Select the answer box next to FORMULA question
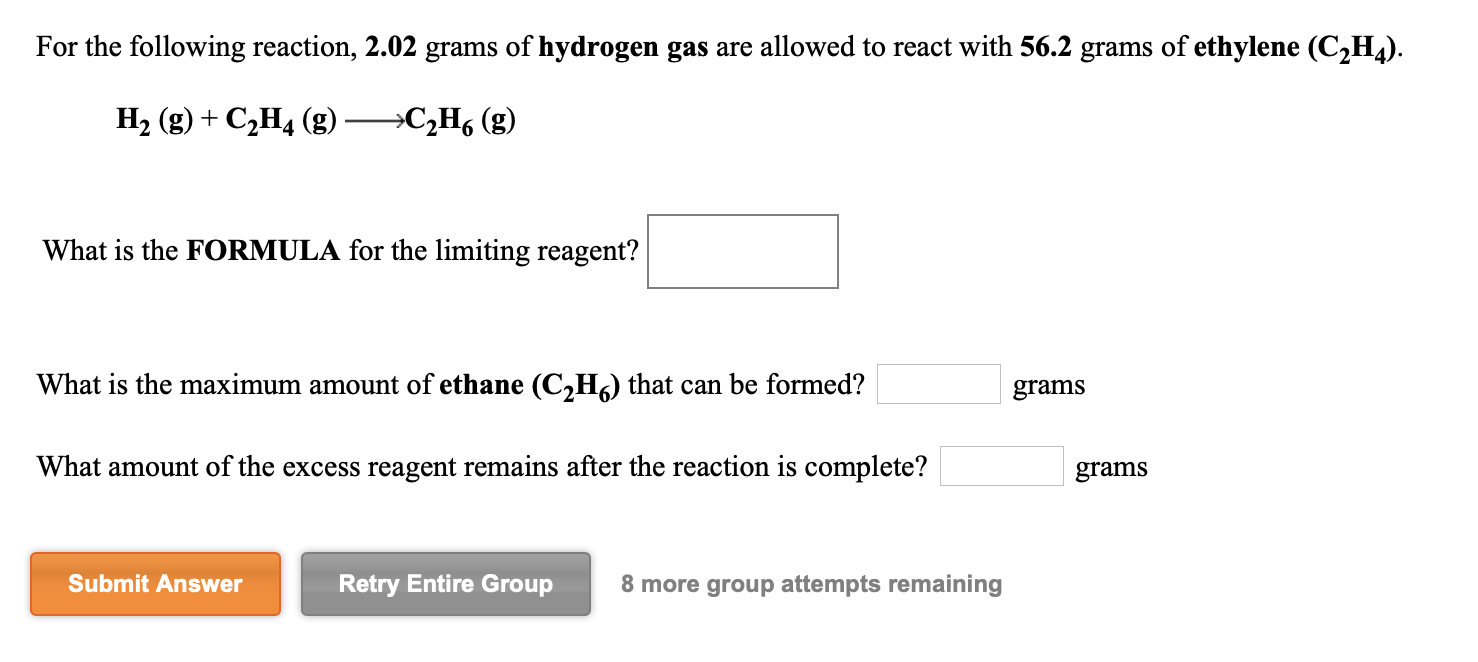The width and height of the screenshot is (1478, 662). click(x=742, y=251)
